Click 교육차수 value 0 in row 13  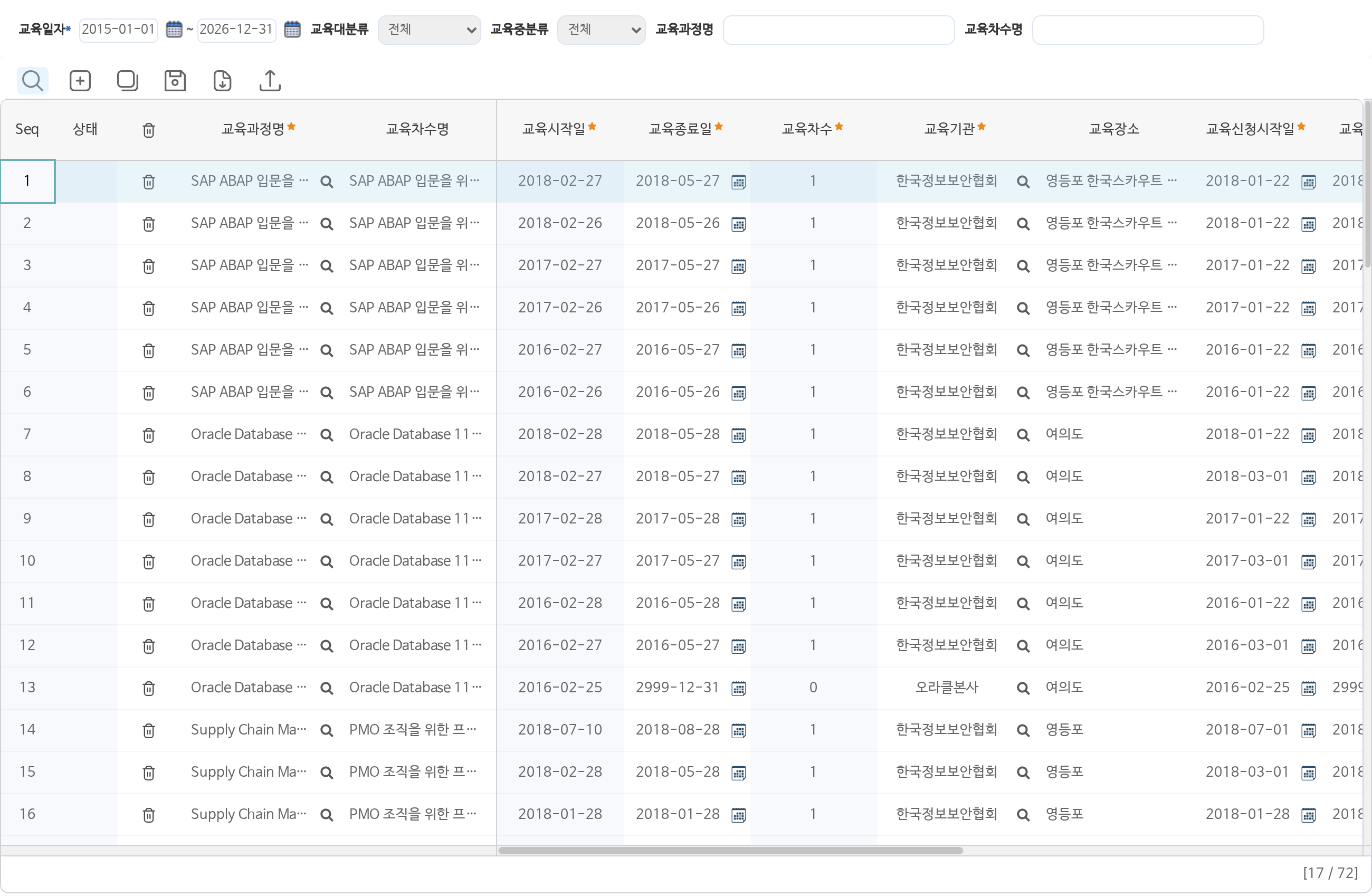click(x=813, y=688)
